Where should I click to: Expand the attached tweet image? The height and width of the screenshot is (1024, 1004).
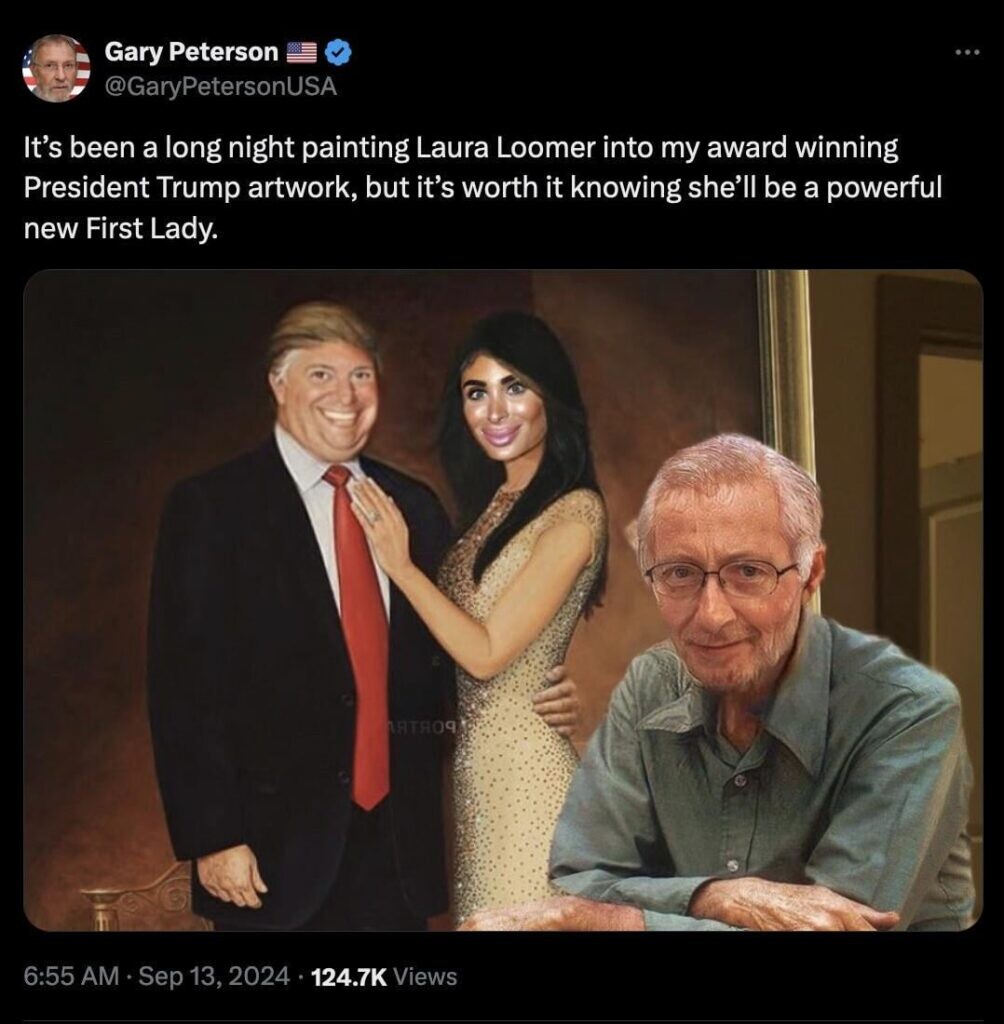point(503,600)
